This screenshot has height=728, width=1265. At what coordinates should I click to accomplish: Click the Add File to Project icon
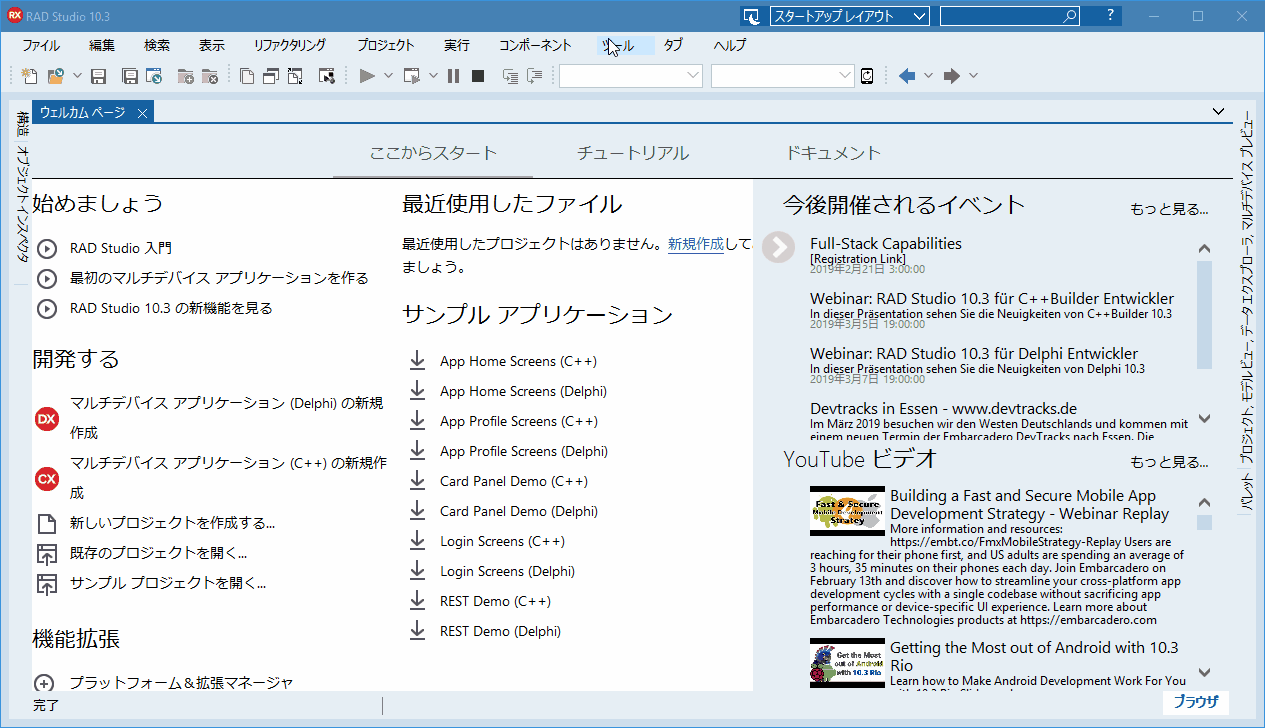click(186, 76)
